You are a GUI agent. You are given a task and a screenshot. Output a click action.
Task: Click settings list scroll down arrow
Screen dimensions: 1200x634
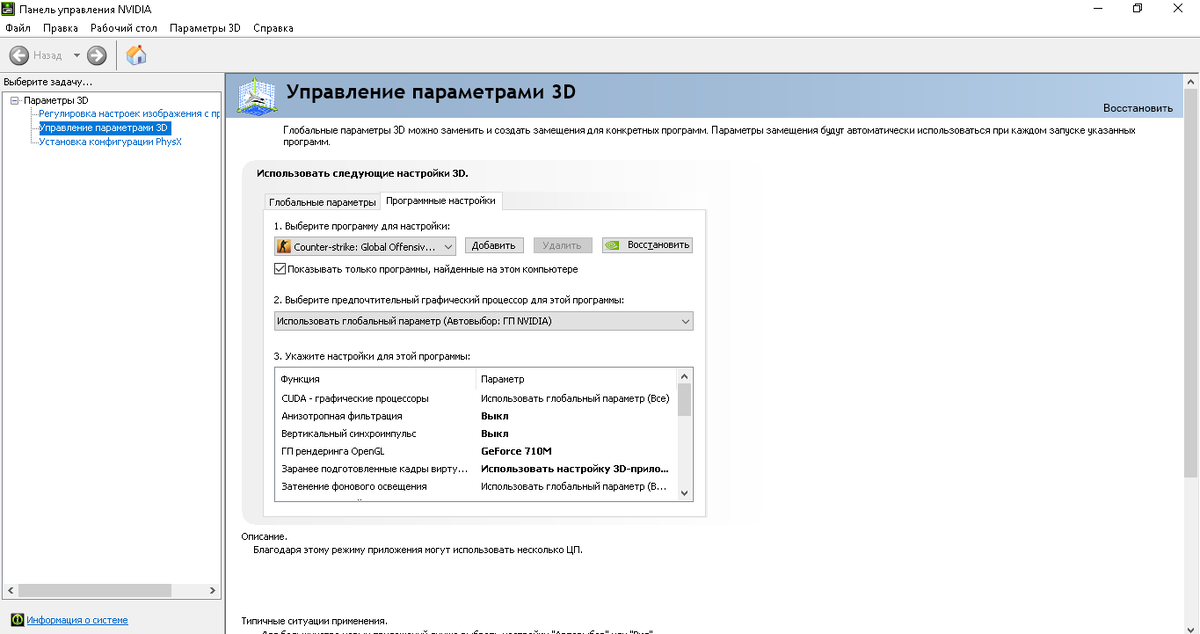coord(685,493)
